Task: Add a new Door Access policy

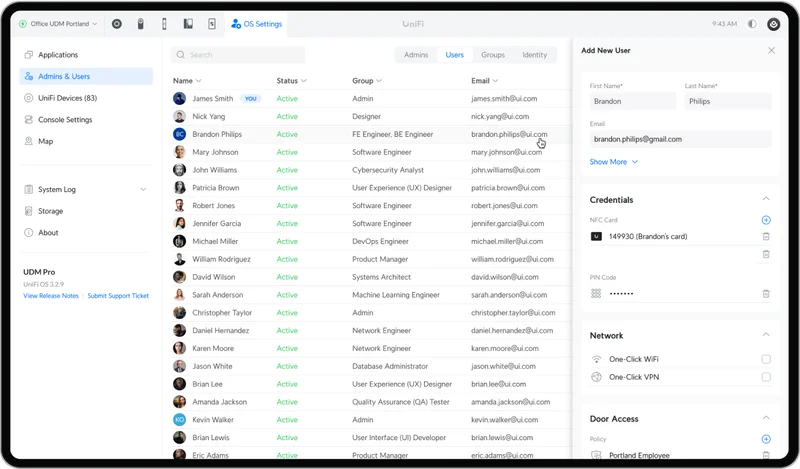Action: [x=766, y=439]
